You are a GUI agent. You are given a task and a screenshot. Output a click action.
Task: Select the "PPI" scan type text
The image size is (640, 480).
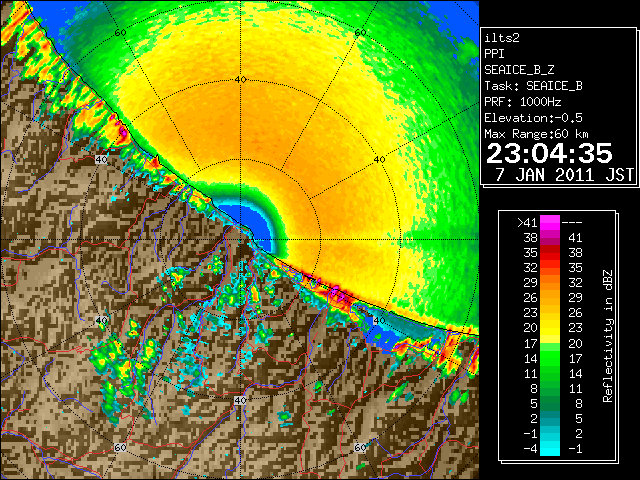pos(494,54)
